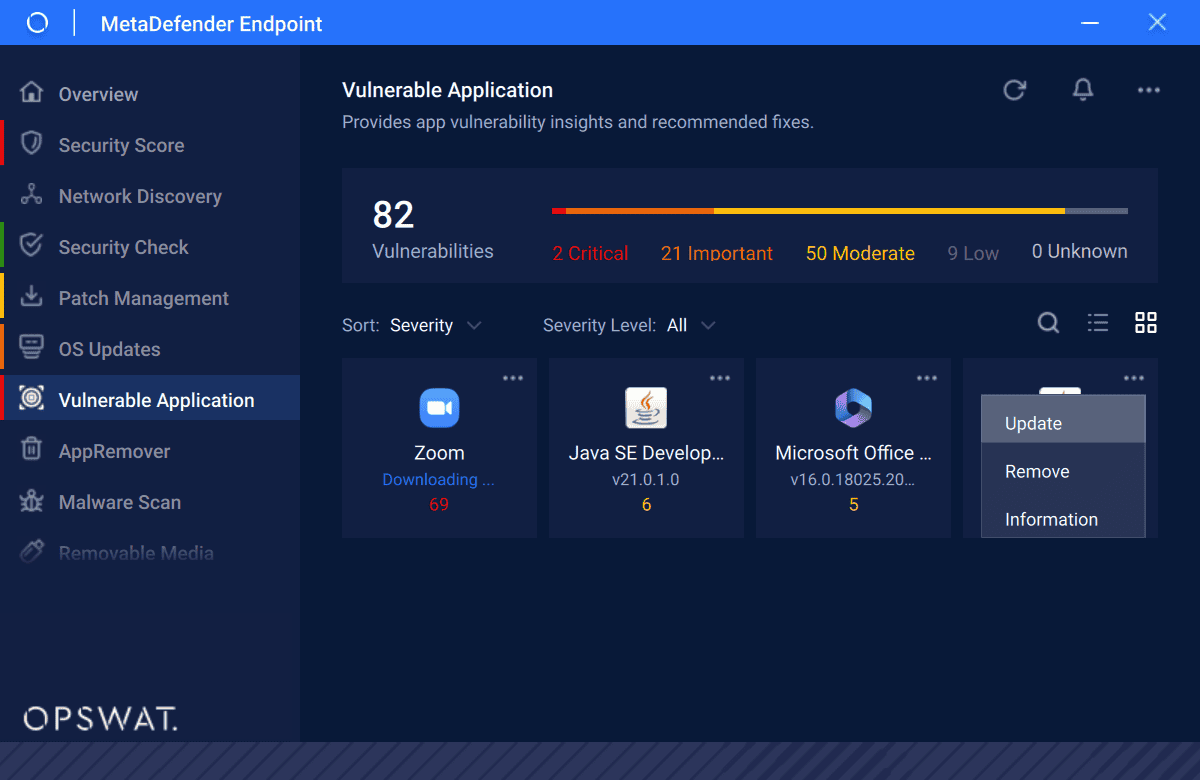Refresh the vulnerable application list
Screen dimensions: 1200x780
point(1015,90)
